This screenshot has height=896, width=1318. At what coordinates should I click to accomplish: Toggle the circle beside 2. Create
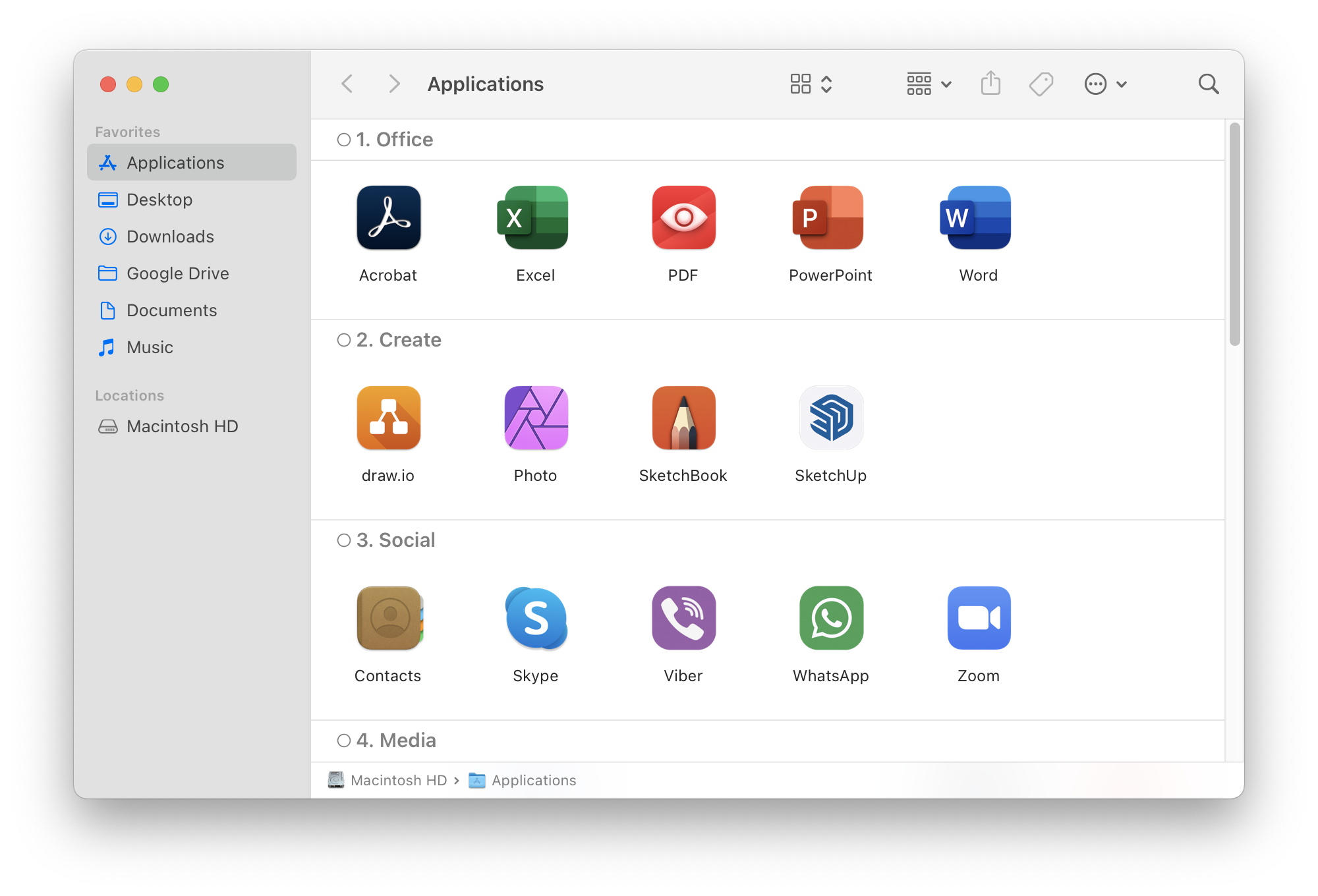tap(344, 340)
